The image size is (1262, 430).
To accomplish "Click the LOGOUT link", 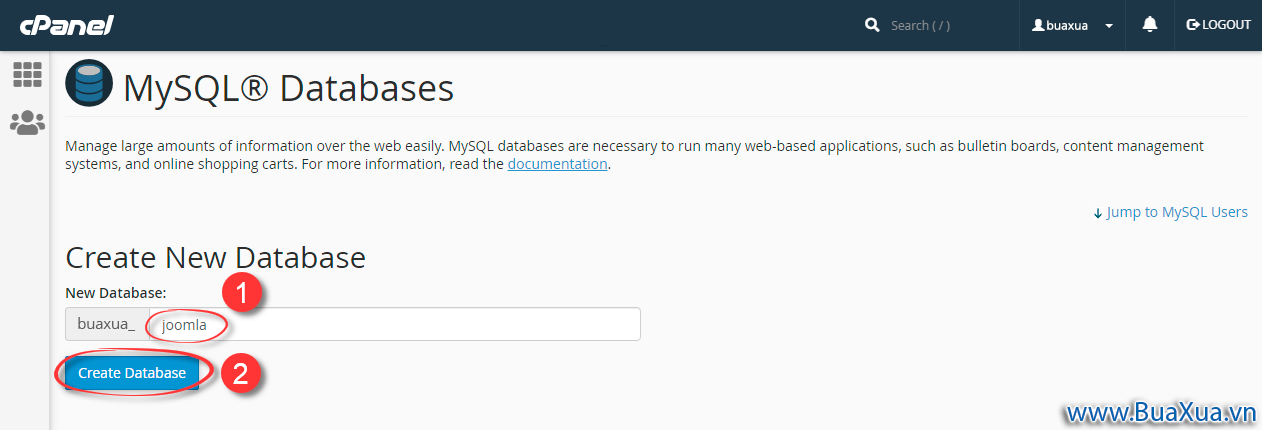I will (x=1218, y=25).
